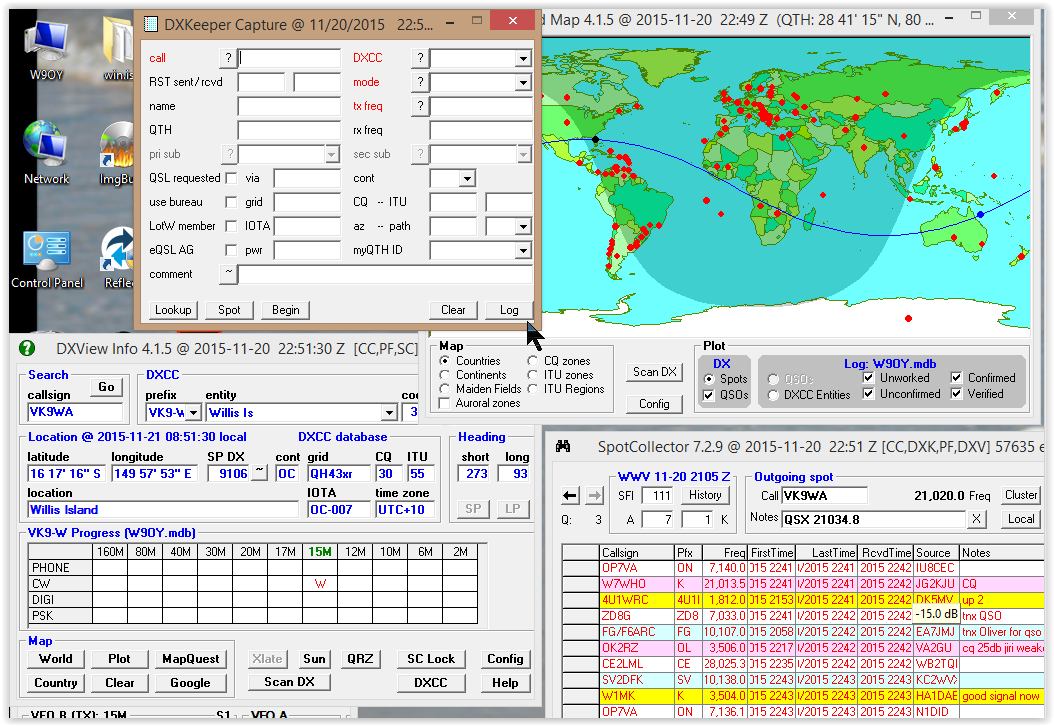Click the Callsign column header
The image size is (1054, 726).
coord(637,553)
